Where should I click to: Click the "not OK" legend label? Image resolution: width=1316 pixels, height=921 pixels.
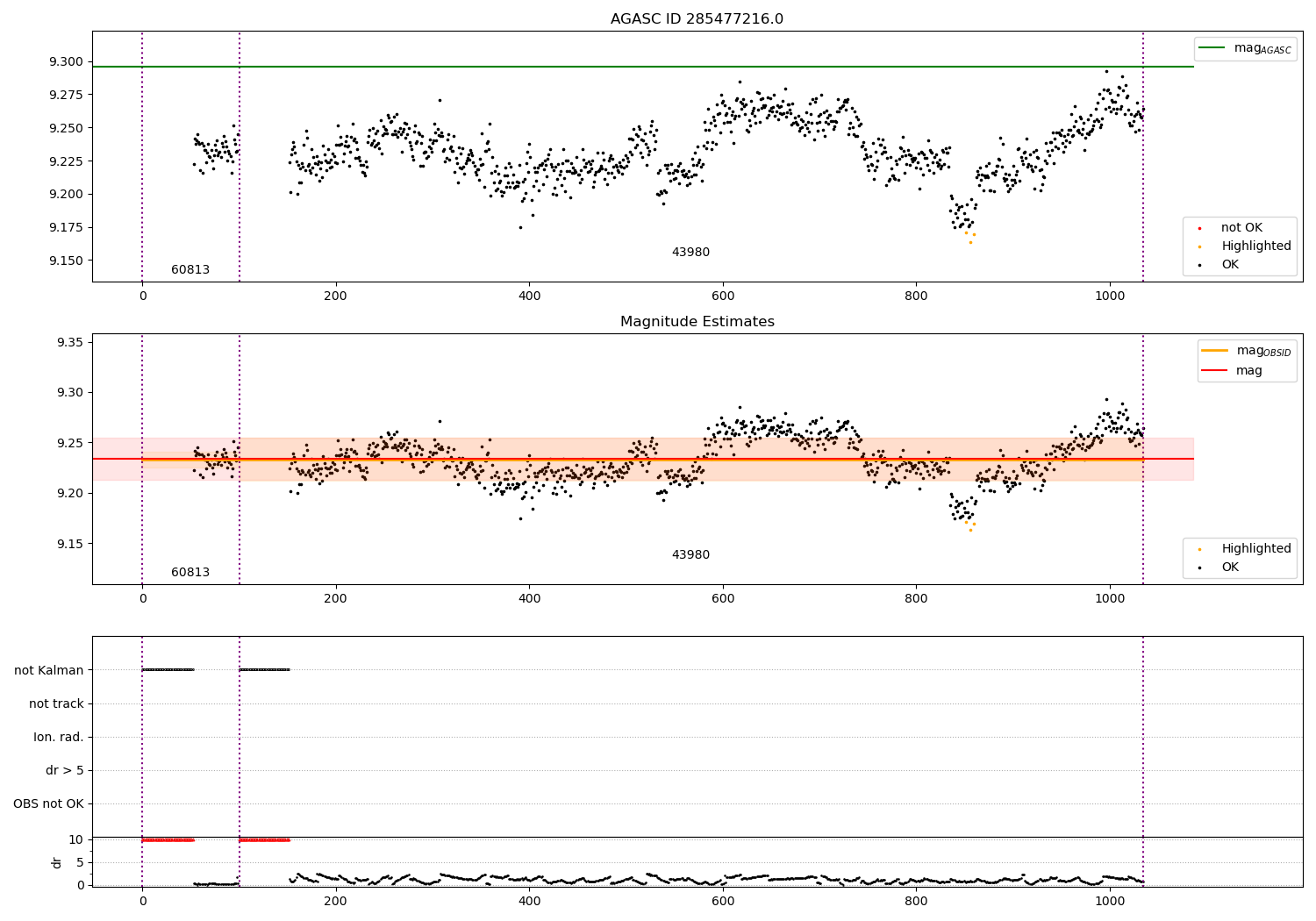pyautogui.click(x=1241, y=228)
